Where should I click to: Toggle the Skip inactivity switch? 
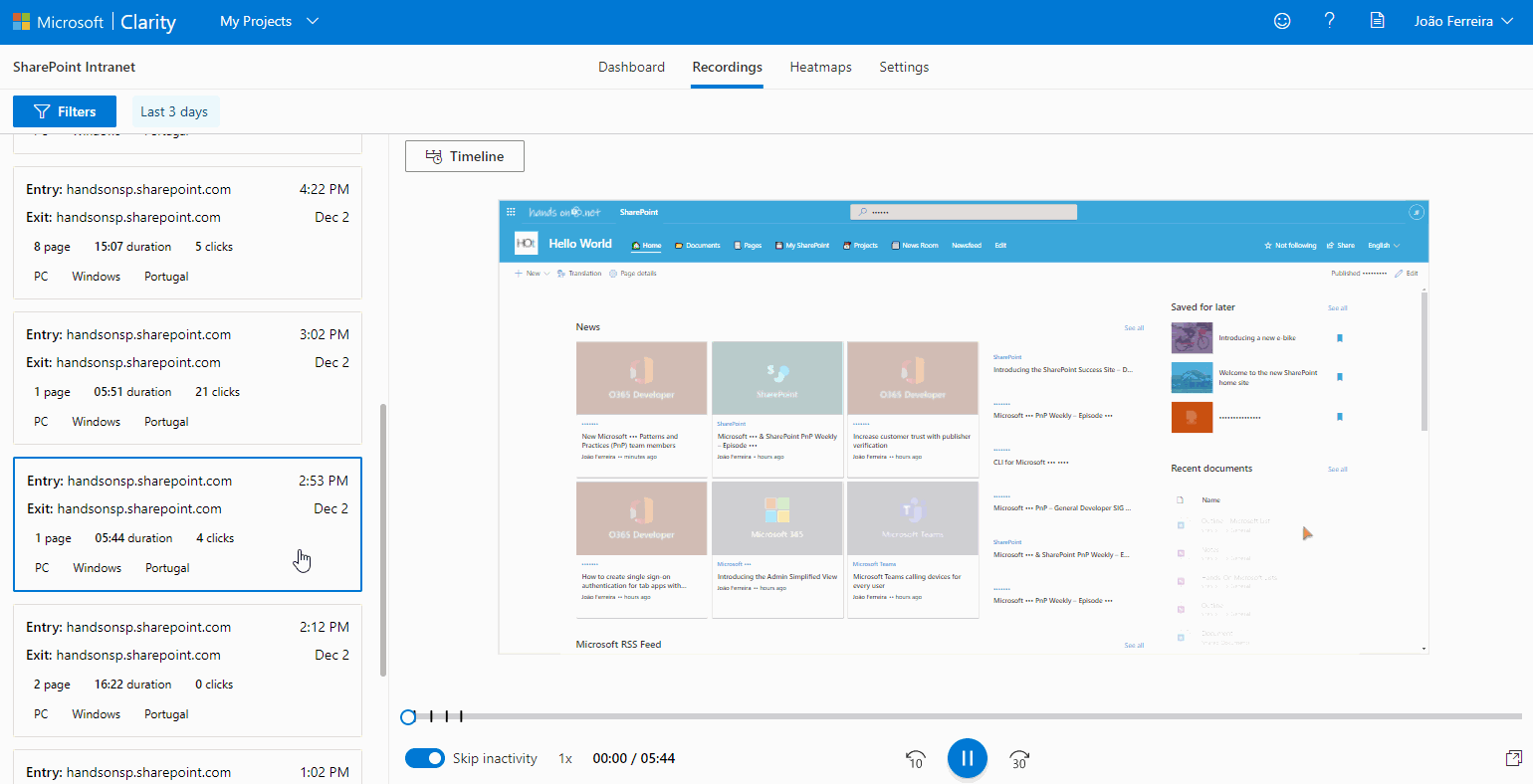tap(425, 758)
